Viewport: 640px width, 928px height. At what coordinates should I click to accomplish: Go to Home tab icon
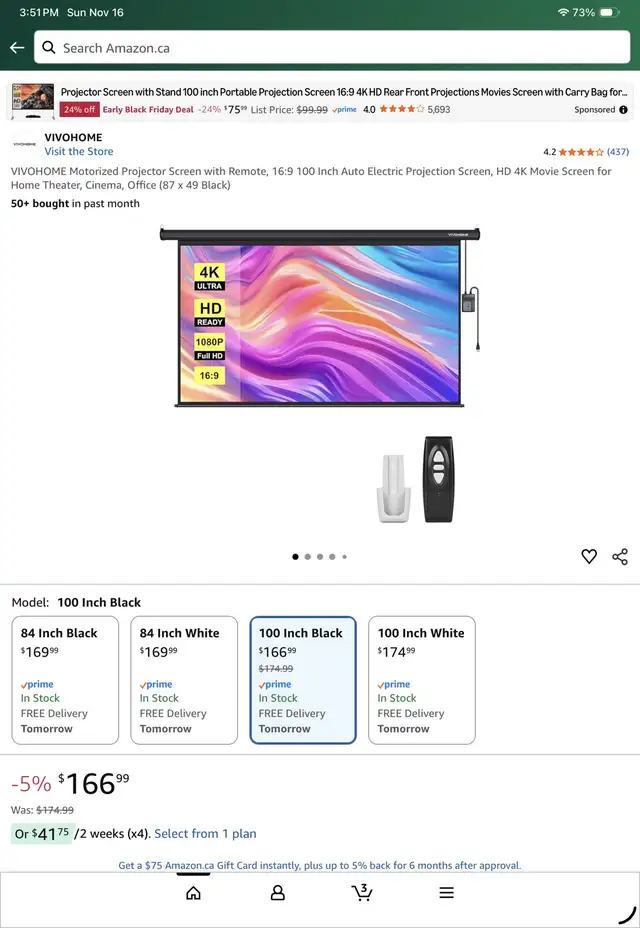pyautogui.click(x=194, y=892)
